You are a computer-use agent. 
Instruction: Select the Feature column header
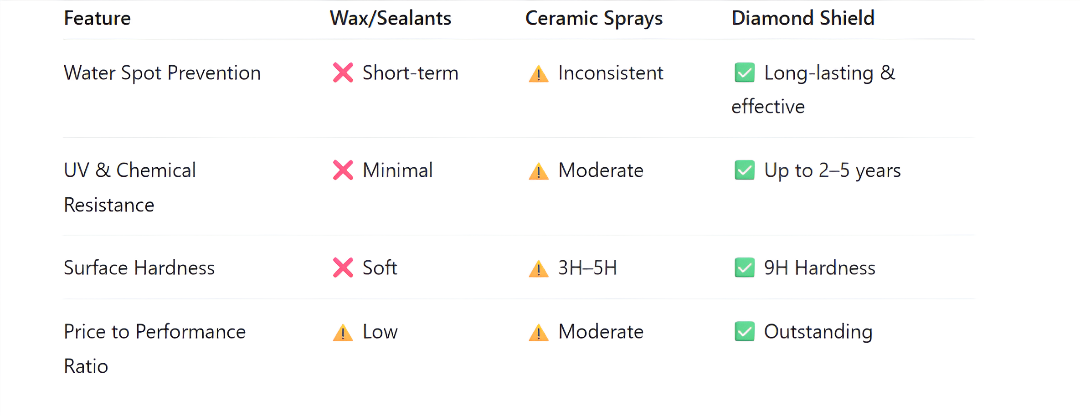[97, 19]
